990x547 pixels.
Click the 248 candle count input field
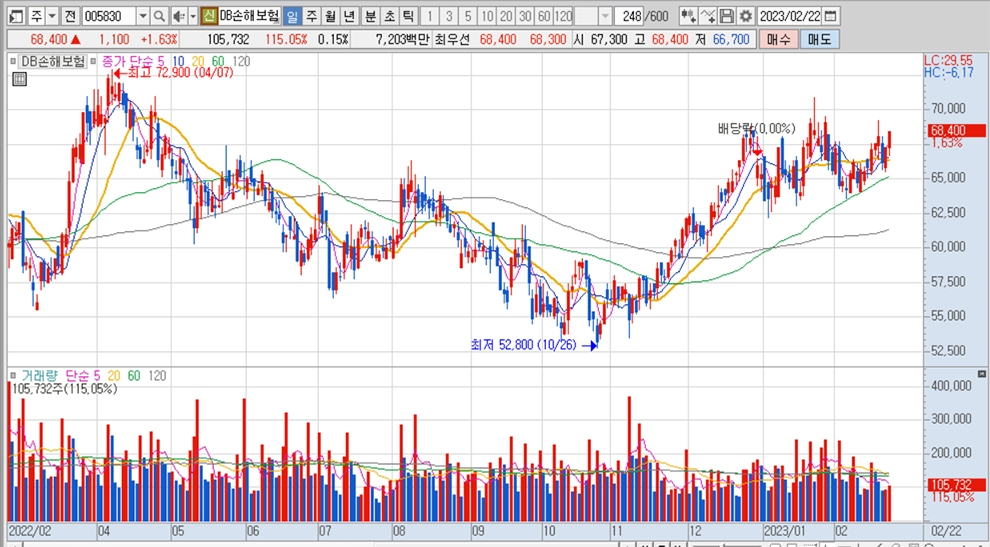630,17
